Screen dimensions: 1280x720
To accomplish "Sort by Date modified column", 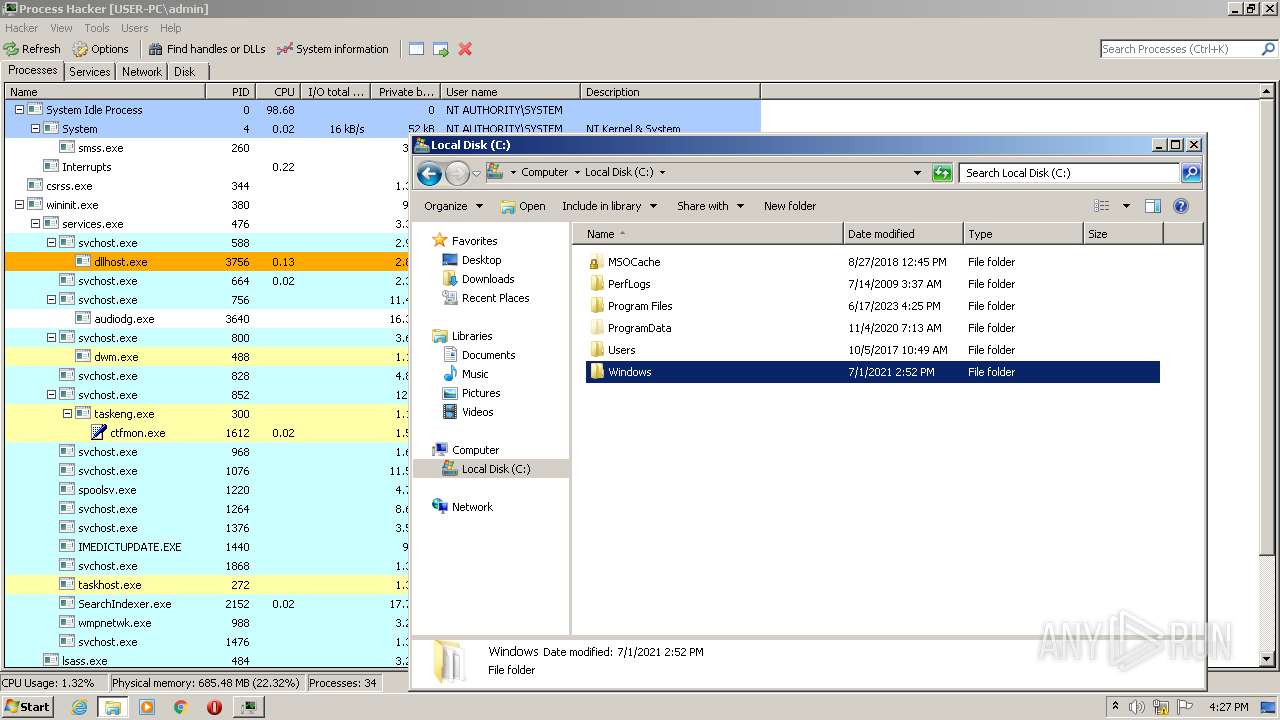I will 904,234.
